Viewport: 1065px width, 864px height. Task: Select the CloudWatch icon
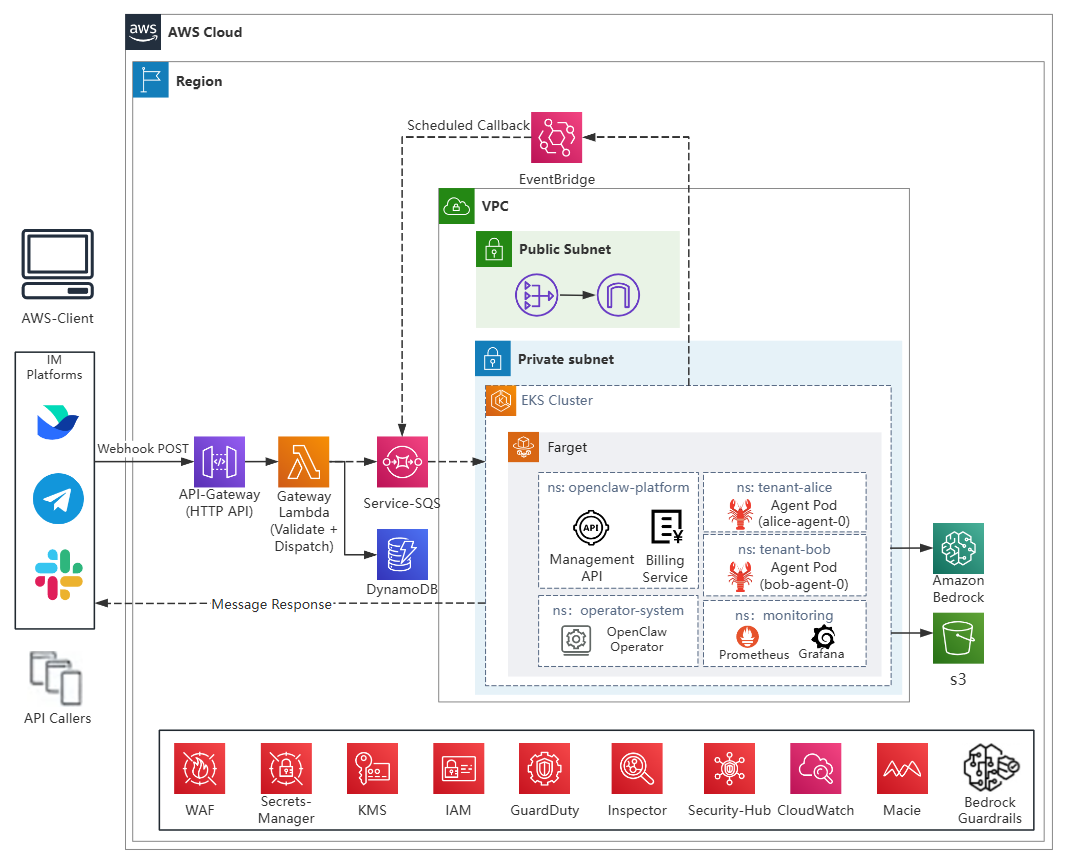816,768
